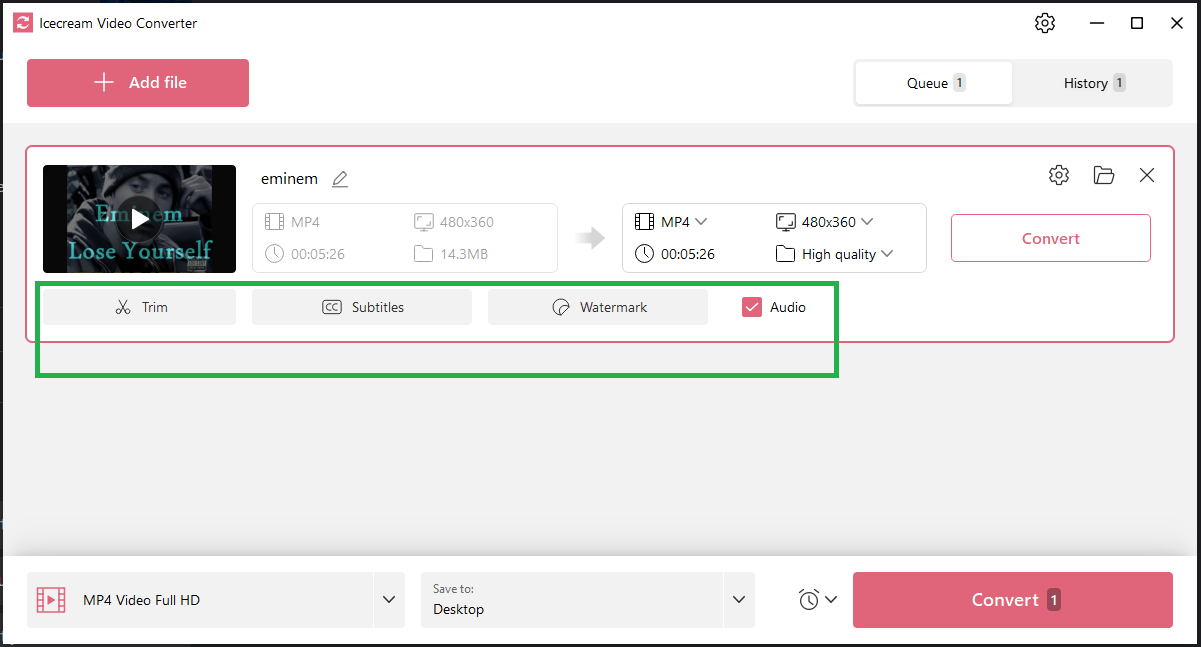Click the Add file button

[x=138, y=83]
